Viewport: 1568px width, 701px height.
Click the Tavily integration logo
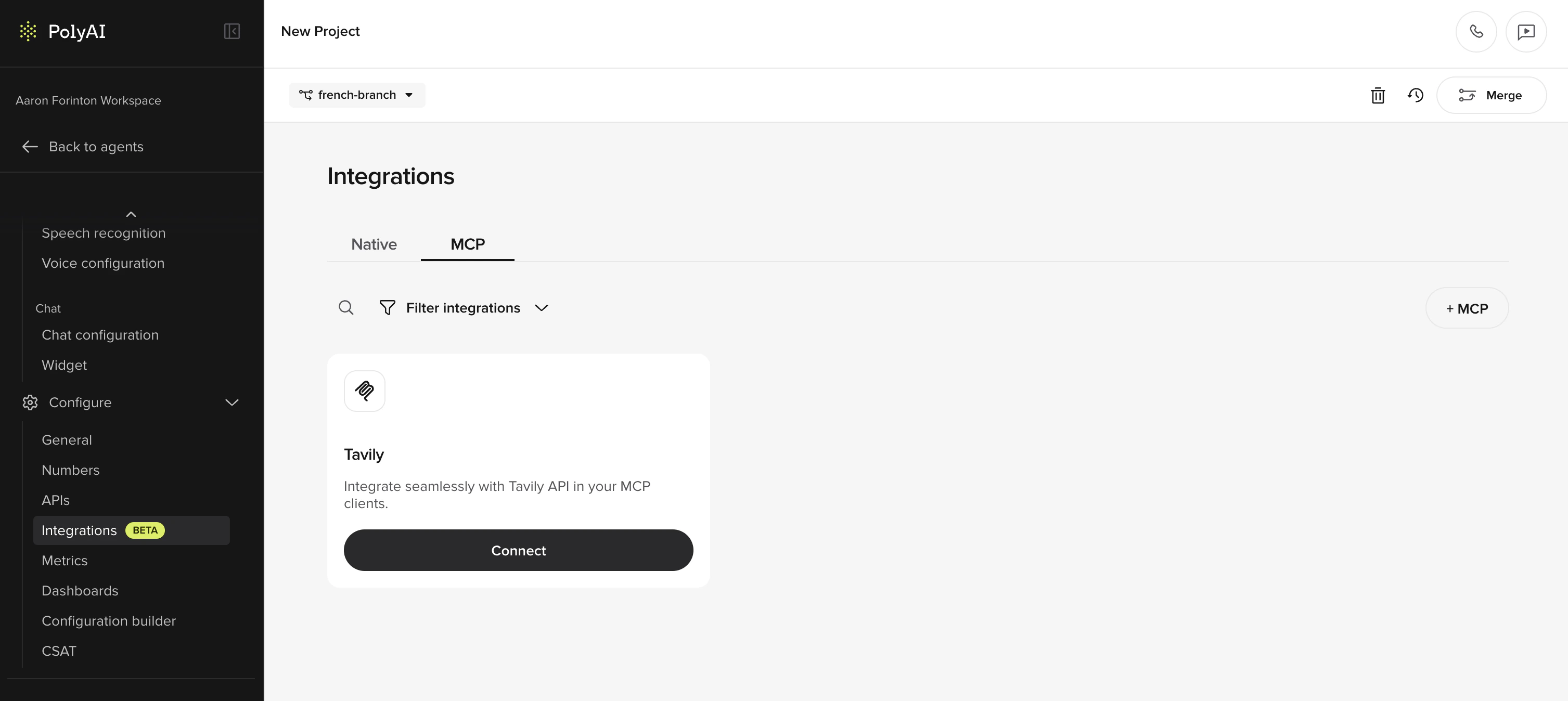(x=365, y=391)
